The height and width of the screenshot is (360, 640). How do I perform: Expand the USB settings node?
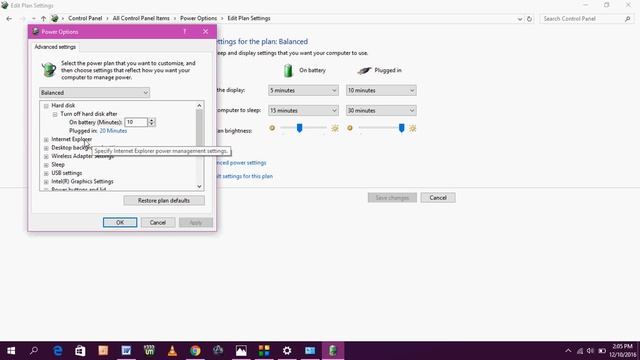pyautogui.click(x=46, y=173)
